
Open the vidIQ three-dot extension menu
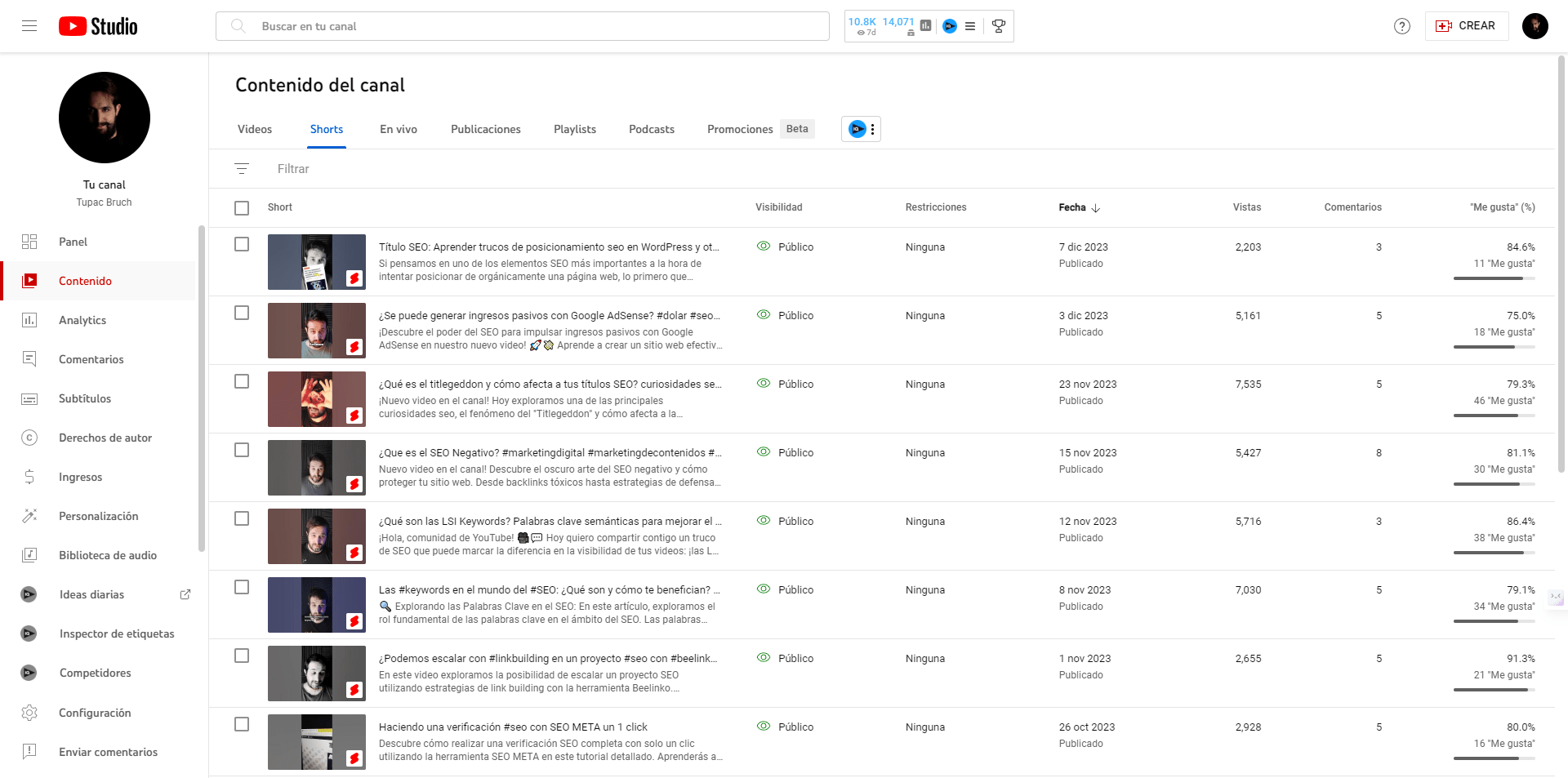872,129
